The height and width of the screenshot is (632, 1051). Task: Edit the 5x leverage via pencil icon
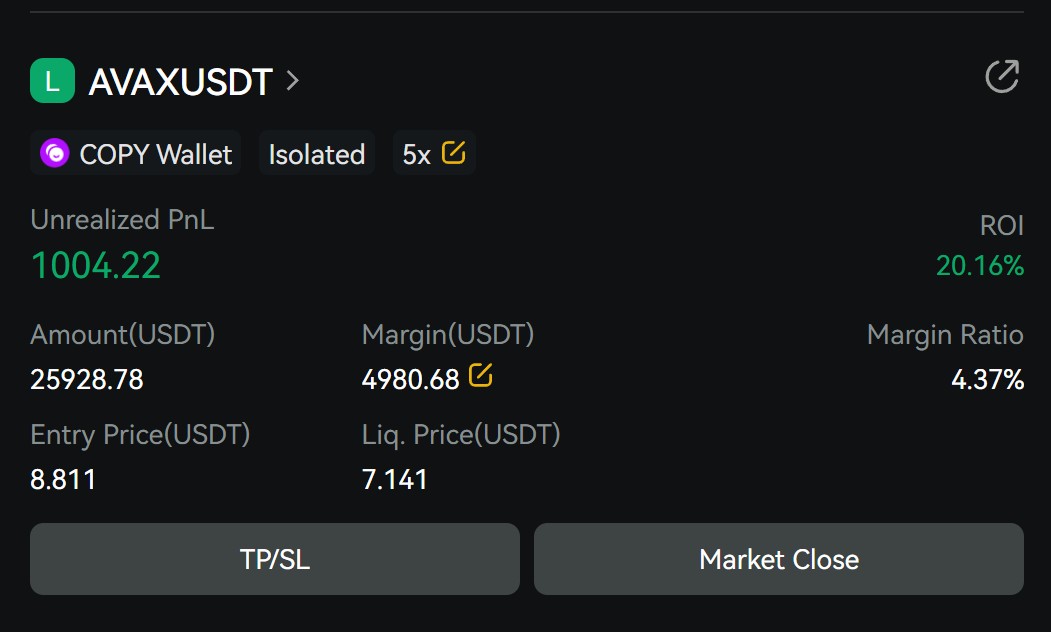pyautogui.click(x=453, y=153)
